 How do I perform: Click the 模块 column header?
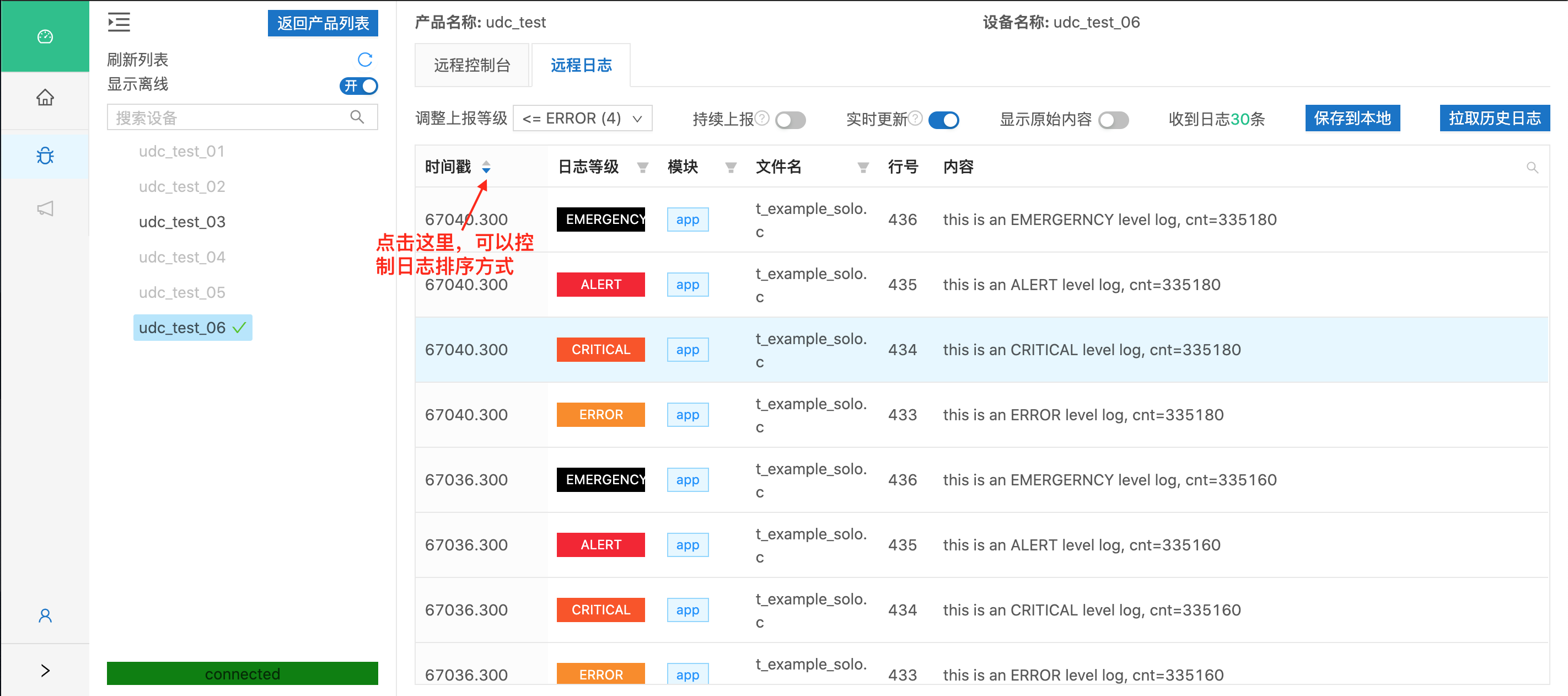683,167
